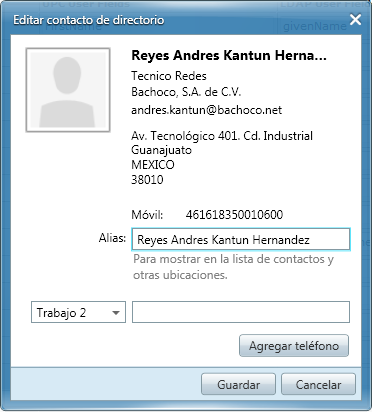
Task: Click dialog title Editar contacto de directorio
Action: pyautogui.click(x=89, y=20)
